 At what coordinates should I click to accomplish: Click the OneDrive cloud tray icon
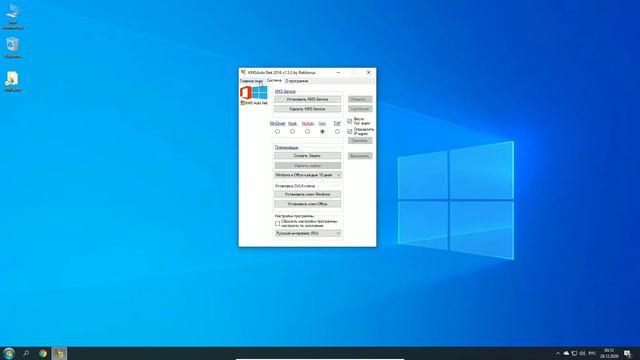coord(566,353)
